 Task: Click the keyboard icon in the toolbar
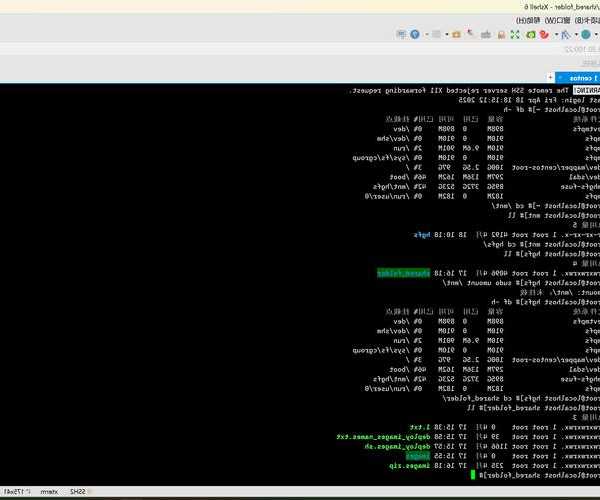(x=486, y=34)
